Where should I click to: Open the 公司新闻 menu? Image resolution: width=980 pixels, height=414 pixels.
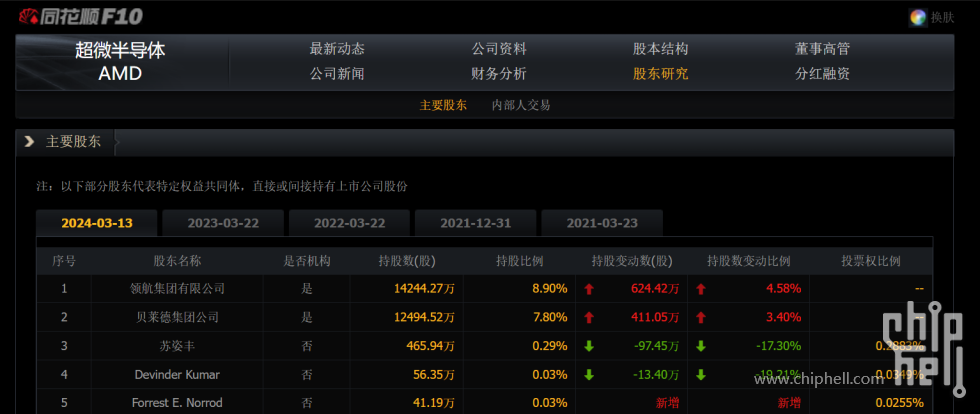coord(337,74)
